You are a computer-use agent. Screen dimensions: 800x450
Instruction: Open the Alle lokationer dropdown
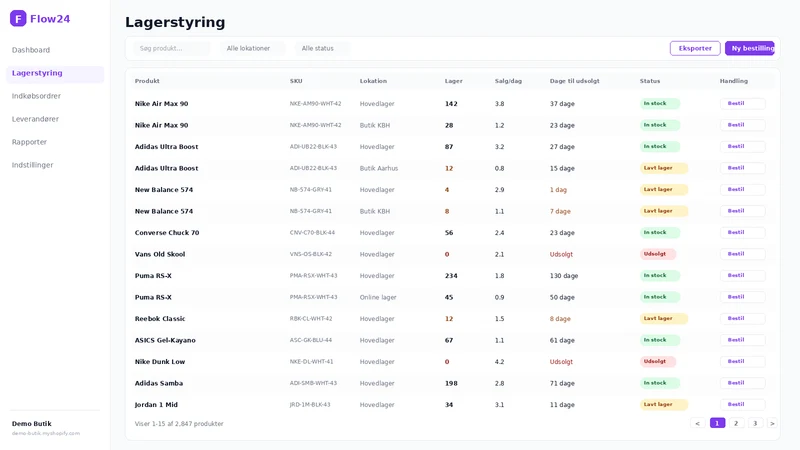[x=253, y=48]
